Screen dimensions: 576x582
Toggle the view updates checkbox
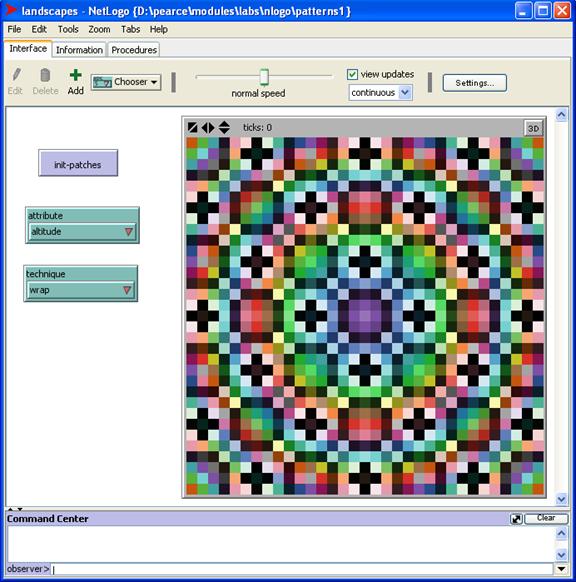pos(352,74)
